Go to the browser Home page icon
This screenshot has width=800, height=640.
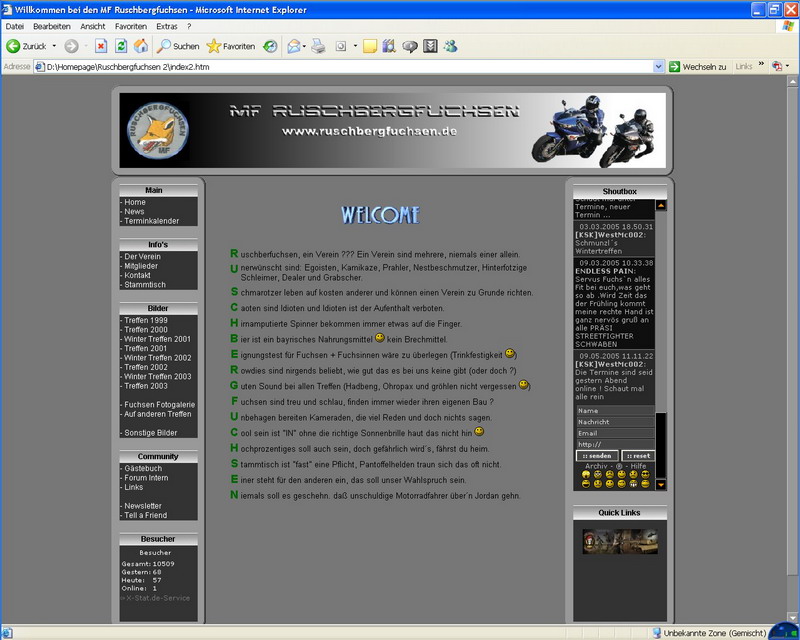click(x=141, y=46)
